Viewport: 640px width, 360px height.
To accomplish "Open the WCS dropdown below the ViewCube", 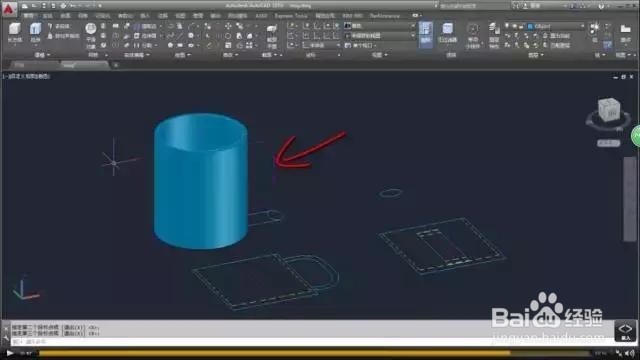I will [608, 143].
